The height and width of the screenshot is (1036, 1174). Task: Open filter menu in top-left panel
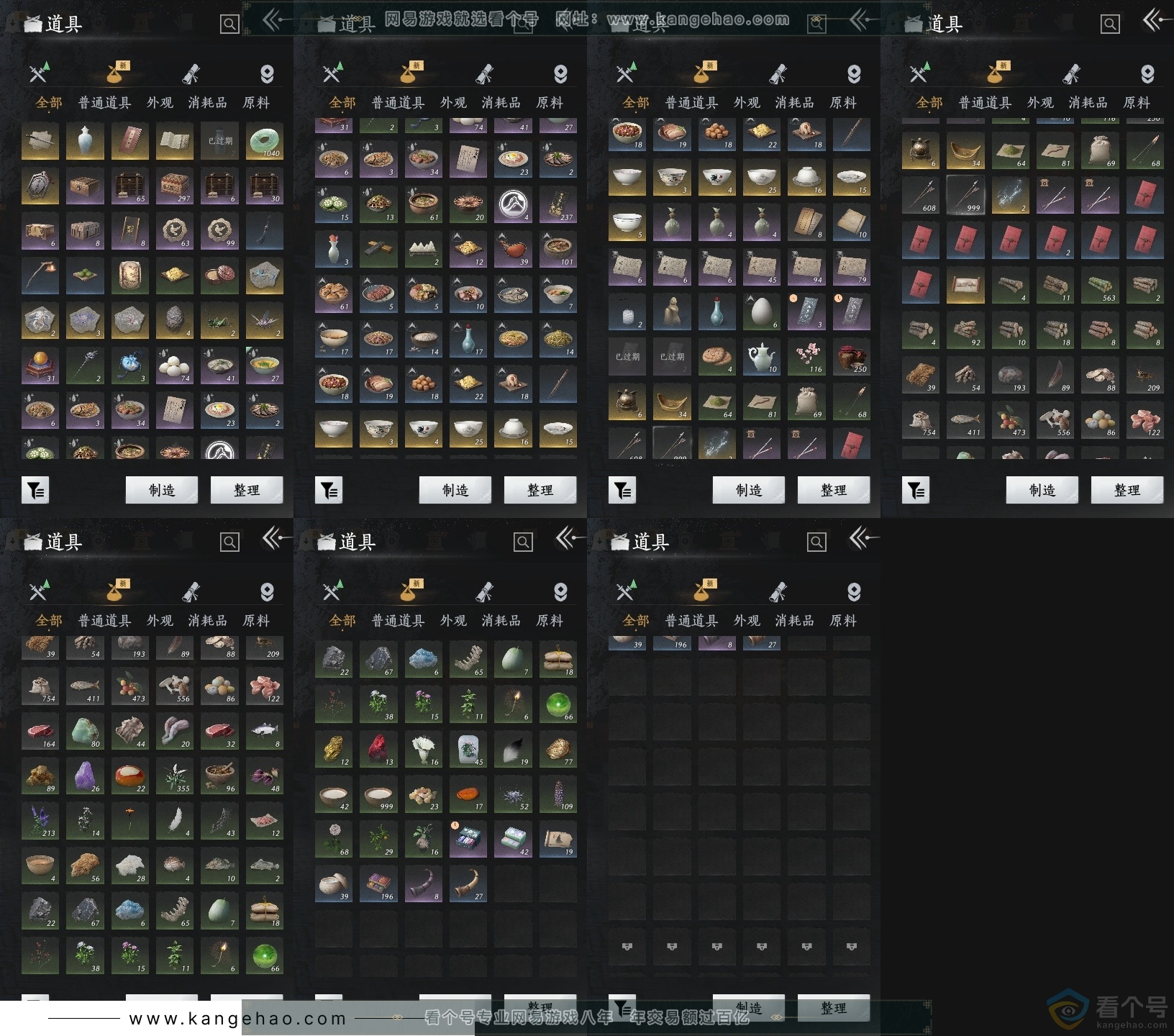click(x=35, y=491)
